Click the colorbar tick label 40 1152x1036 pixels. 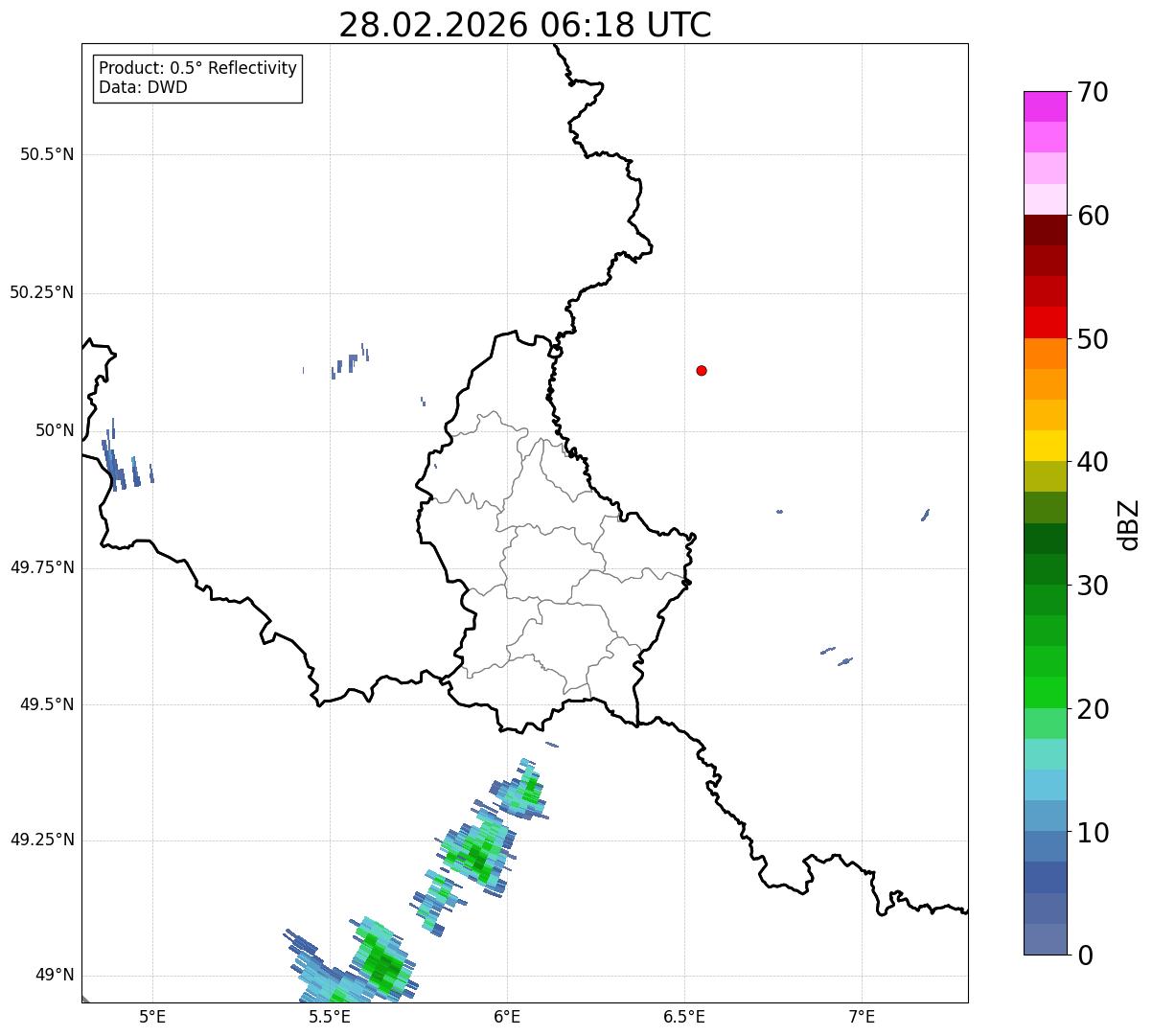point(1092,462)
